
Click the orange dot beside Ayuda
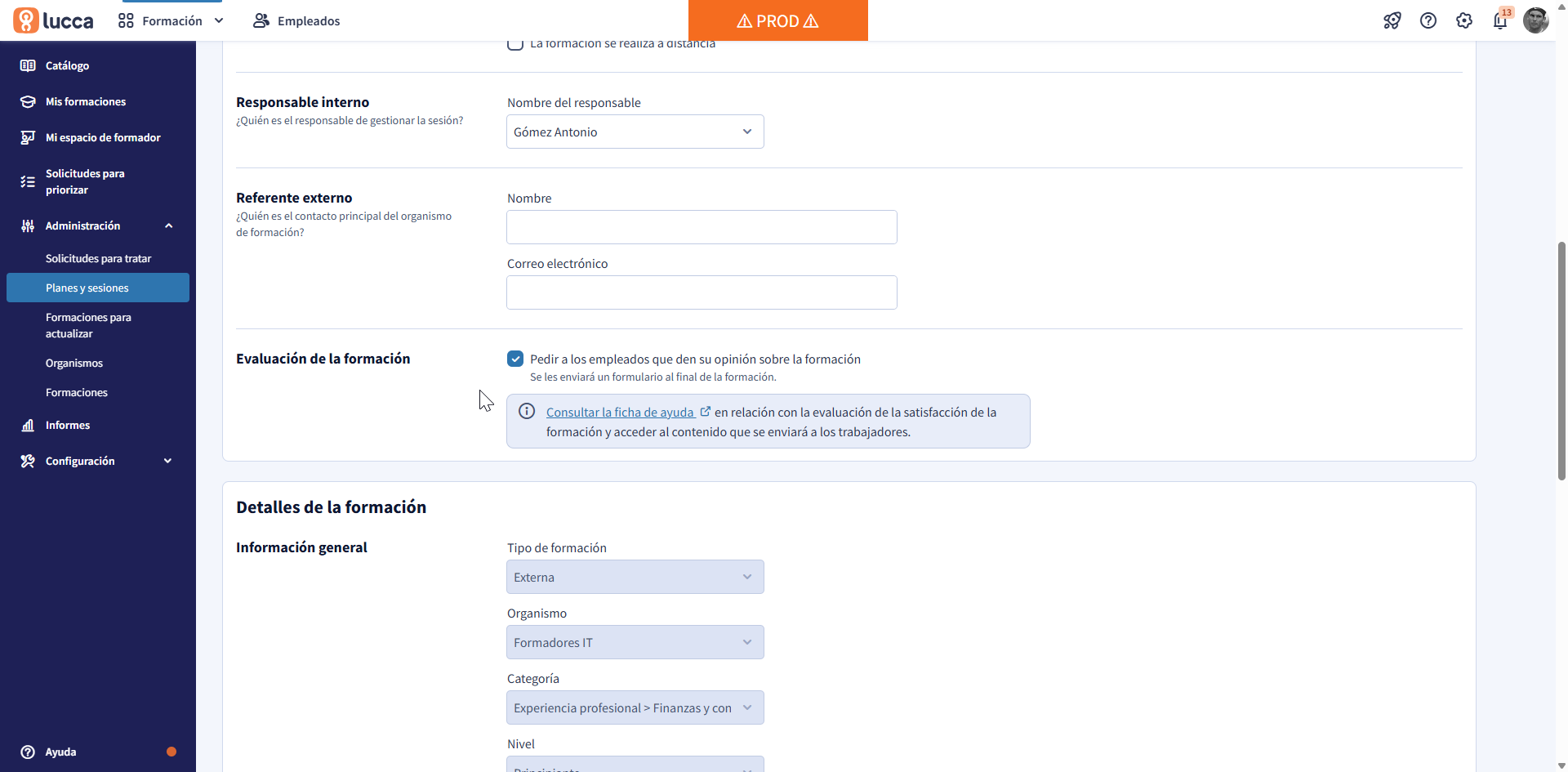click(x=171, y=752)
